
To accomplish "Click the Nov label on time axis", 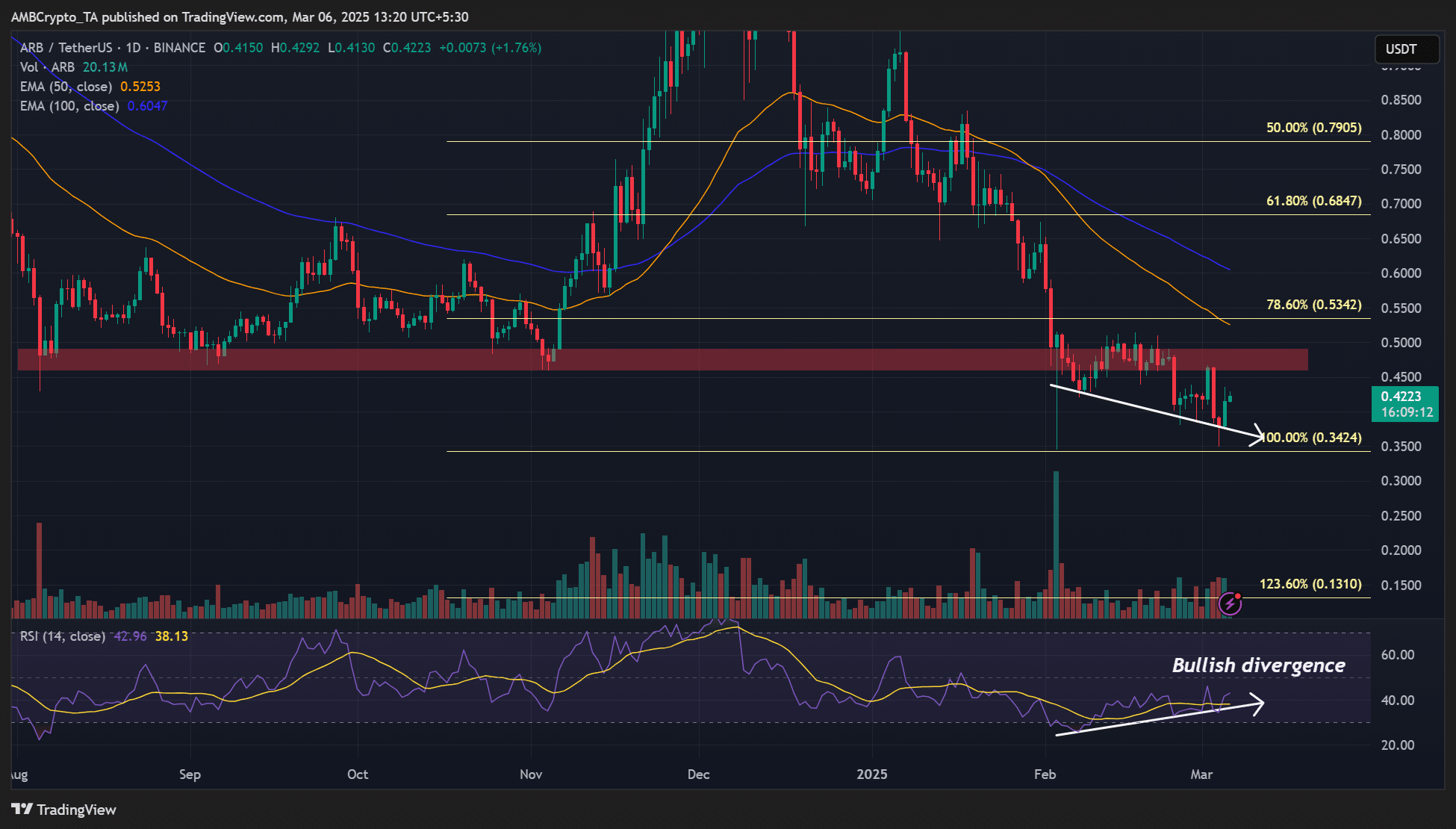I will [x=531, y=774].
